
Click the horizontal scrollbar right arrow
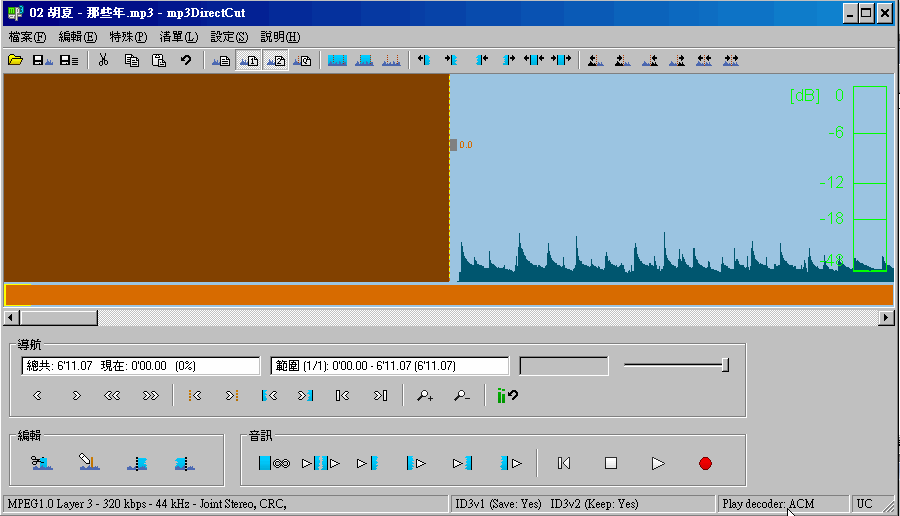[886, 317]
